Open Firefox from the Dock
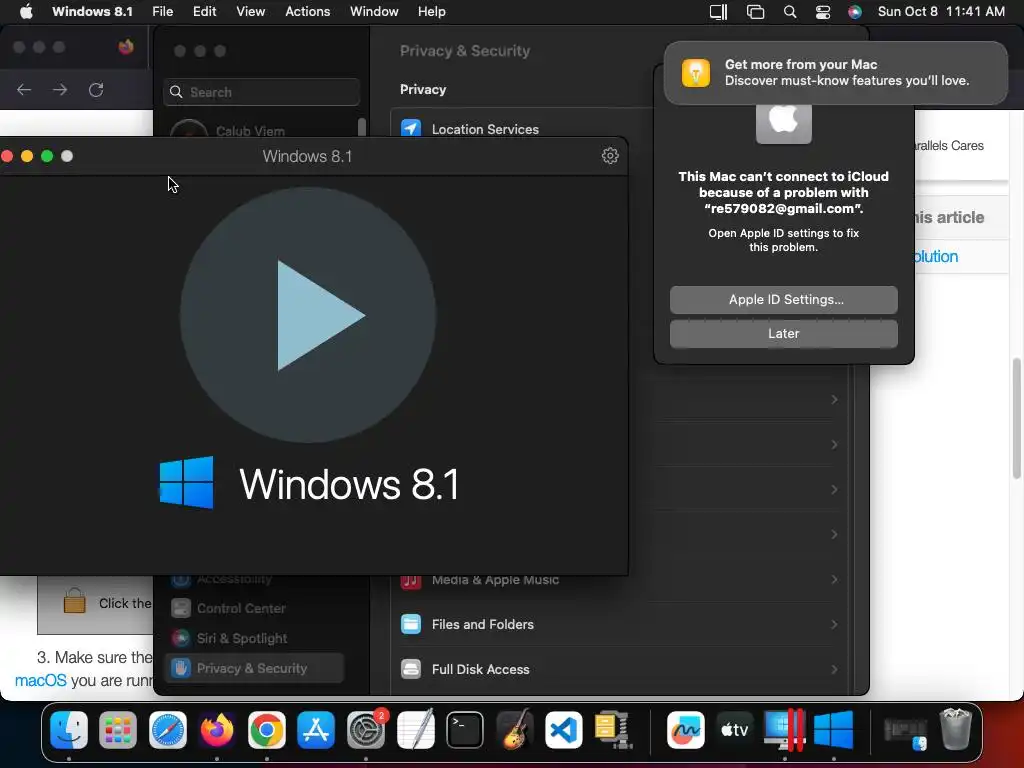 click(x=217, y=729)
